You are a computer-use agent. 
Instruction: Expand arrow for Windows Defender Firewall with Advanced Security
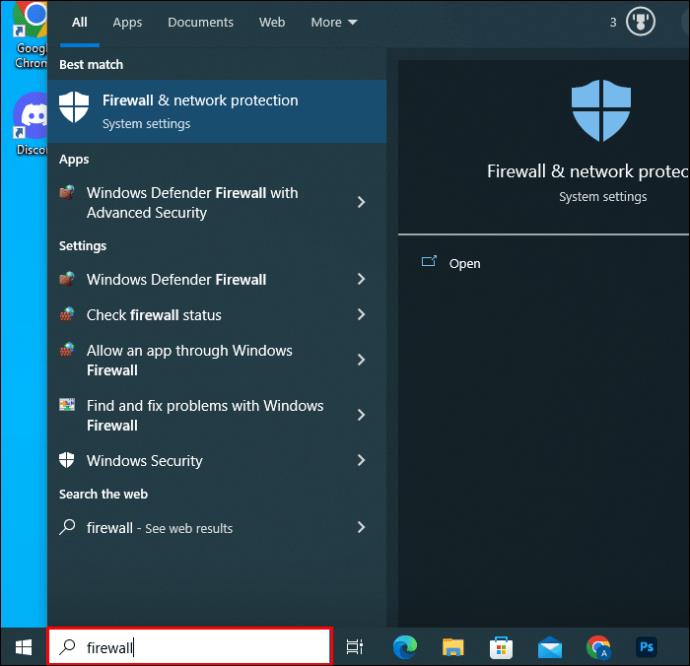pos(361,202)
